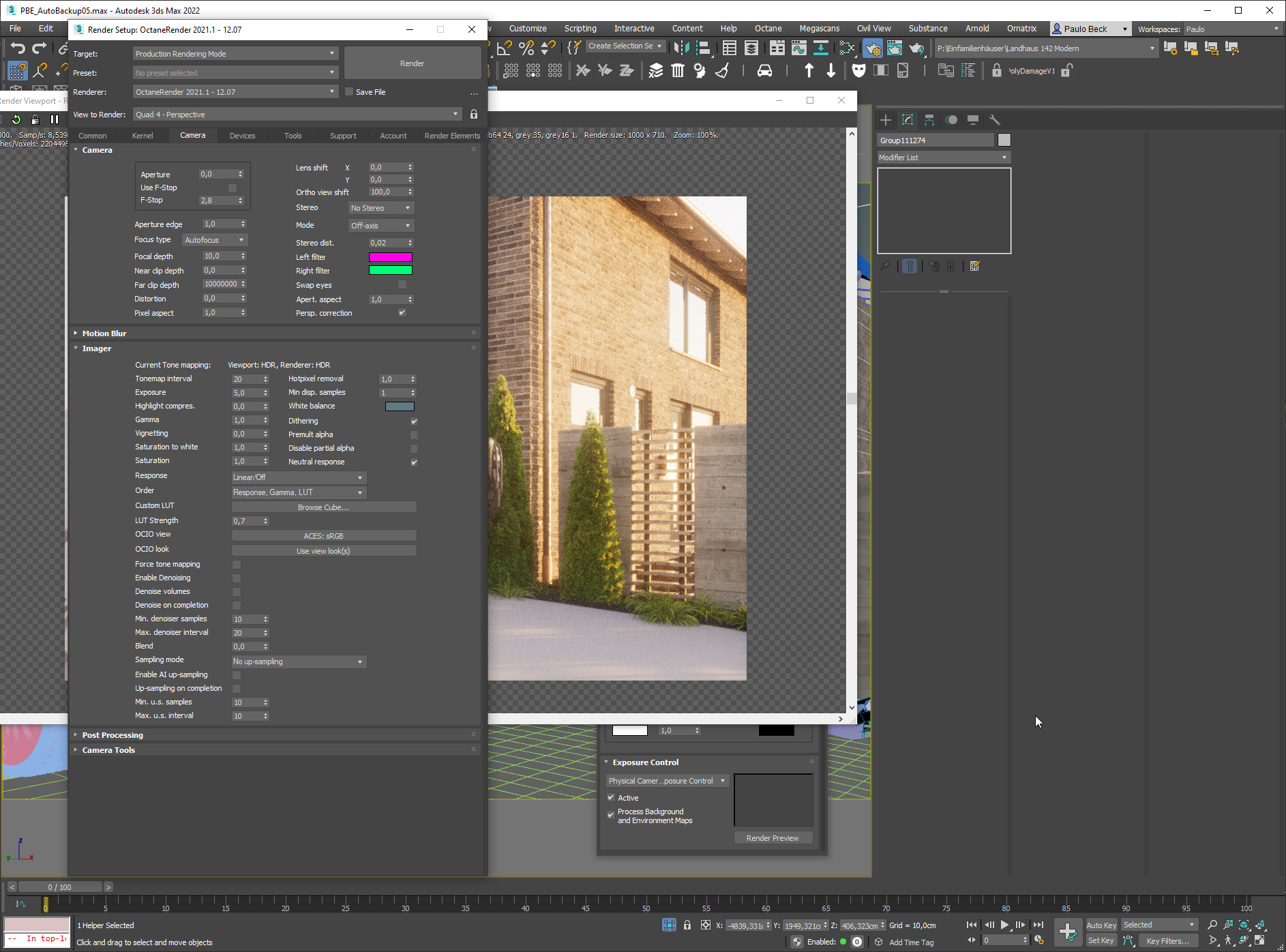
Task: Click the Undo arrow in main toolbar
Action: [x=18, y=48]
